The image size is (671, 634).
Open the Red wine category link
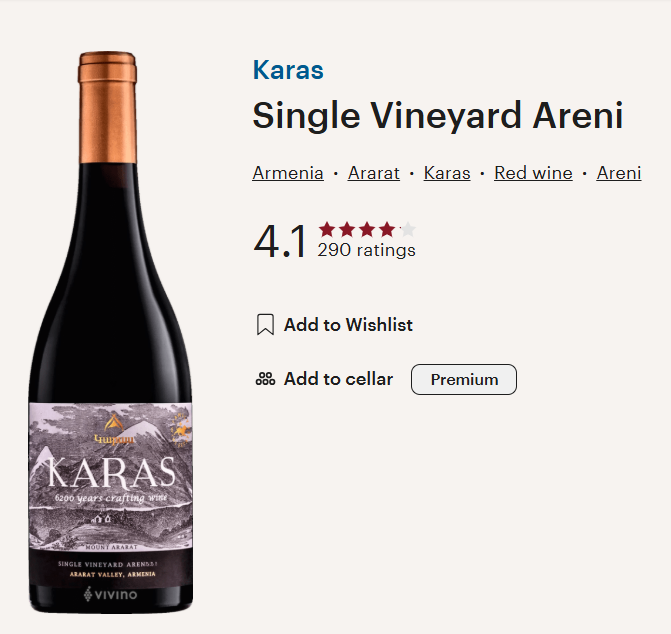[x=533, y=173]
